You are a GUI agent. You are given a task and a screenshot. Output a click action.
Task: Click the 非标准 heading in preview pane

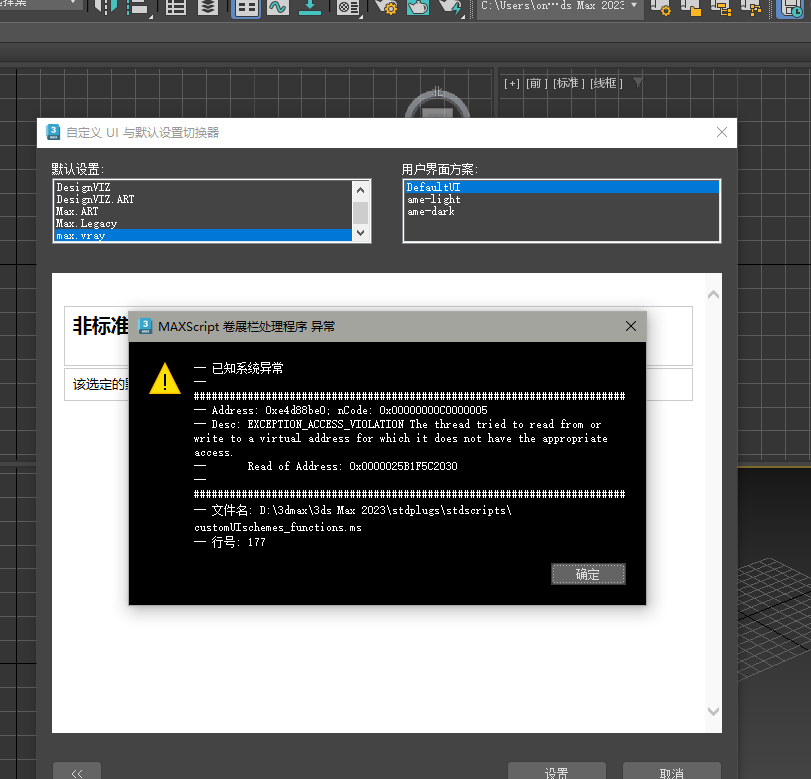pyautogui.click(x=100, y=326)
